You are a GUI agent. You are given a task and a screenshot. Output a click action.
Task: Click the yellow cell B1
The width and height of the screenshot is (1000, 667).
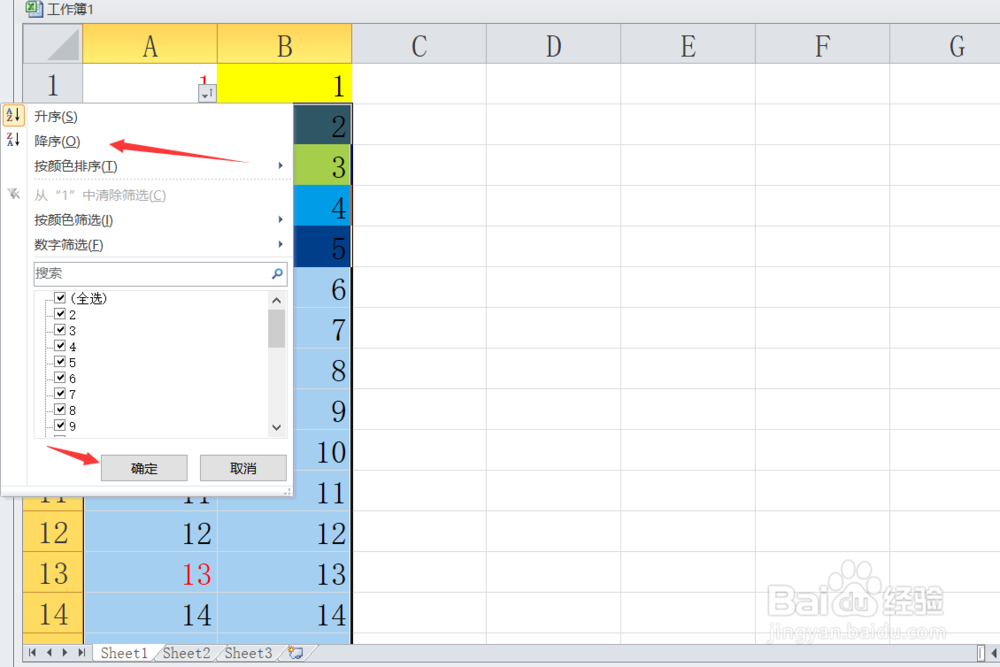tap(284, 84)
